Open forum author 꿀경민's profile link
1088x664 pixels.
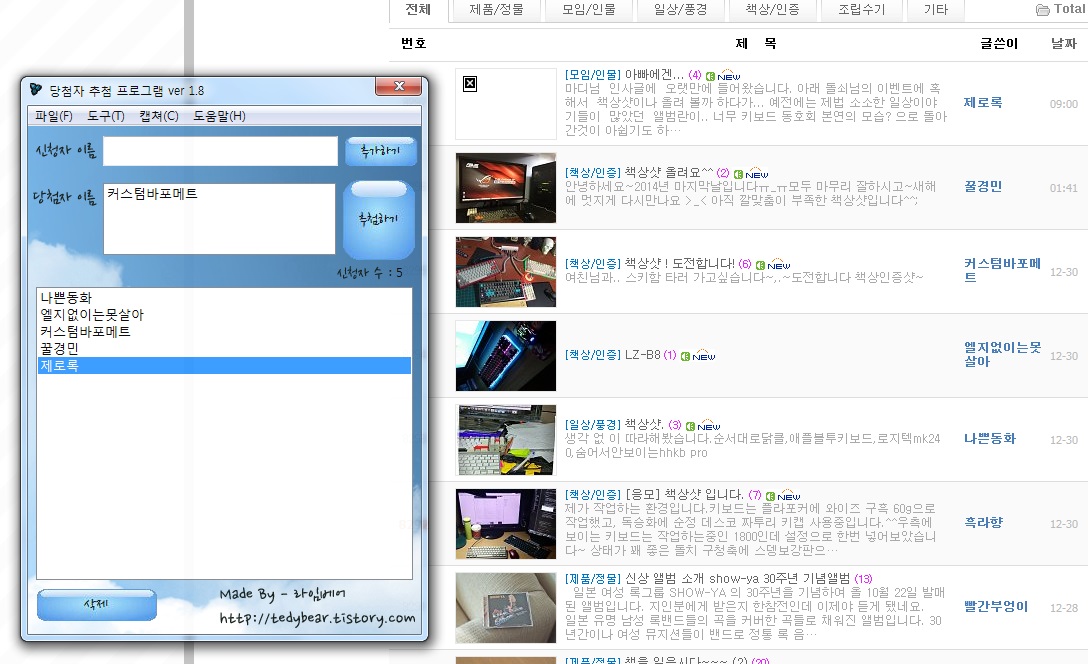pyautogui.click(x=983, y=187)
